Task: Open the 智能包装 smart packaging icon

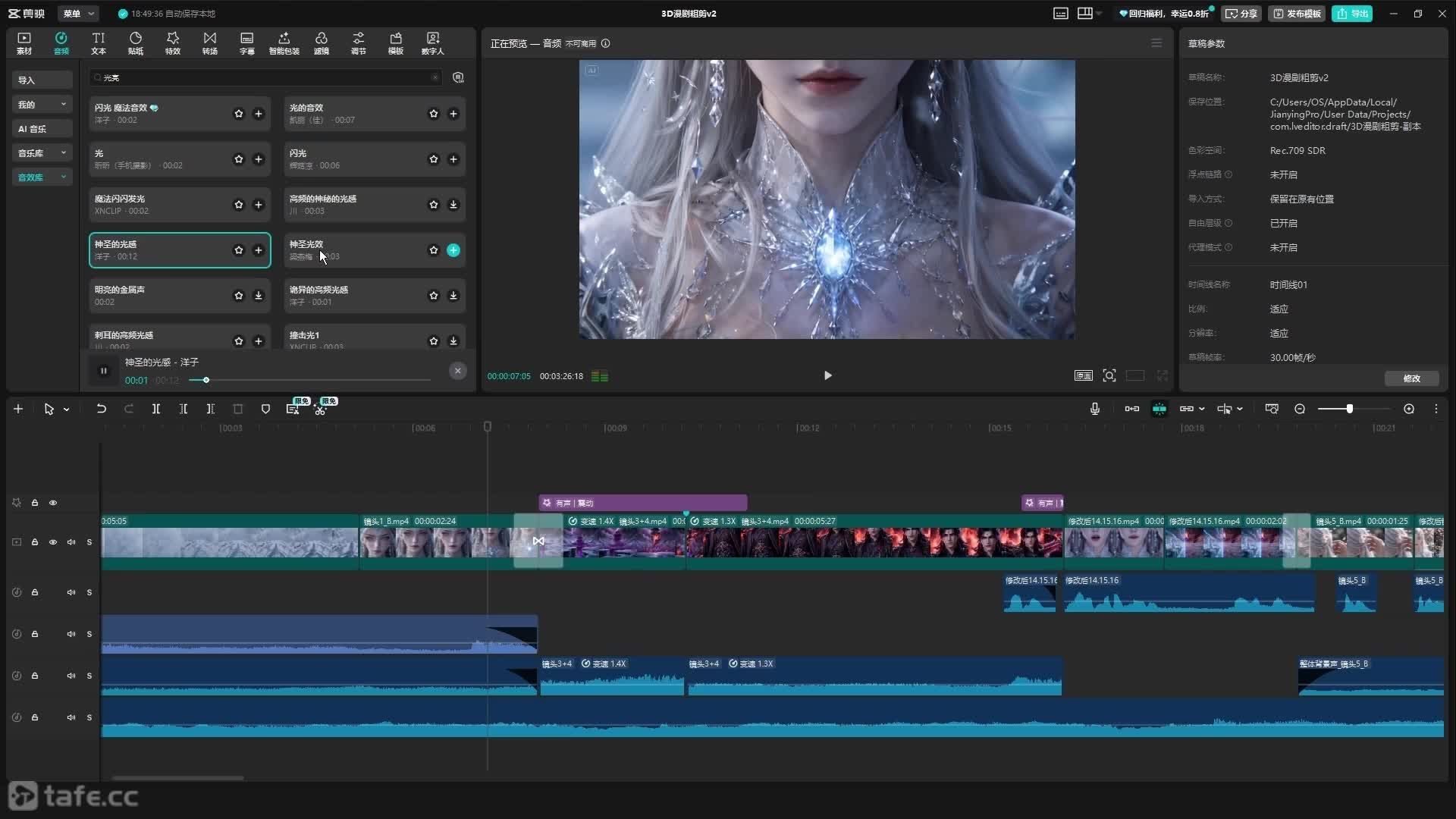Action: [284, 43]
